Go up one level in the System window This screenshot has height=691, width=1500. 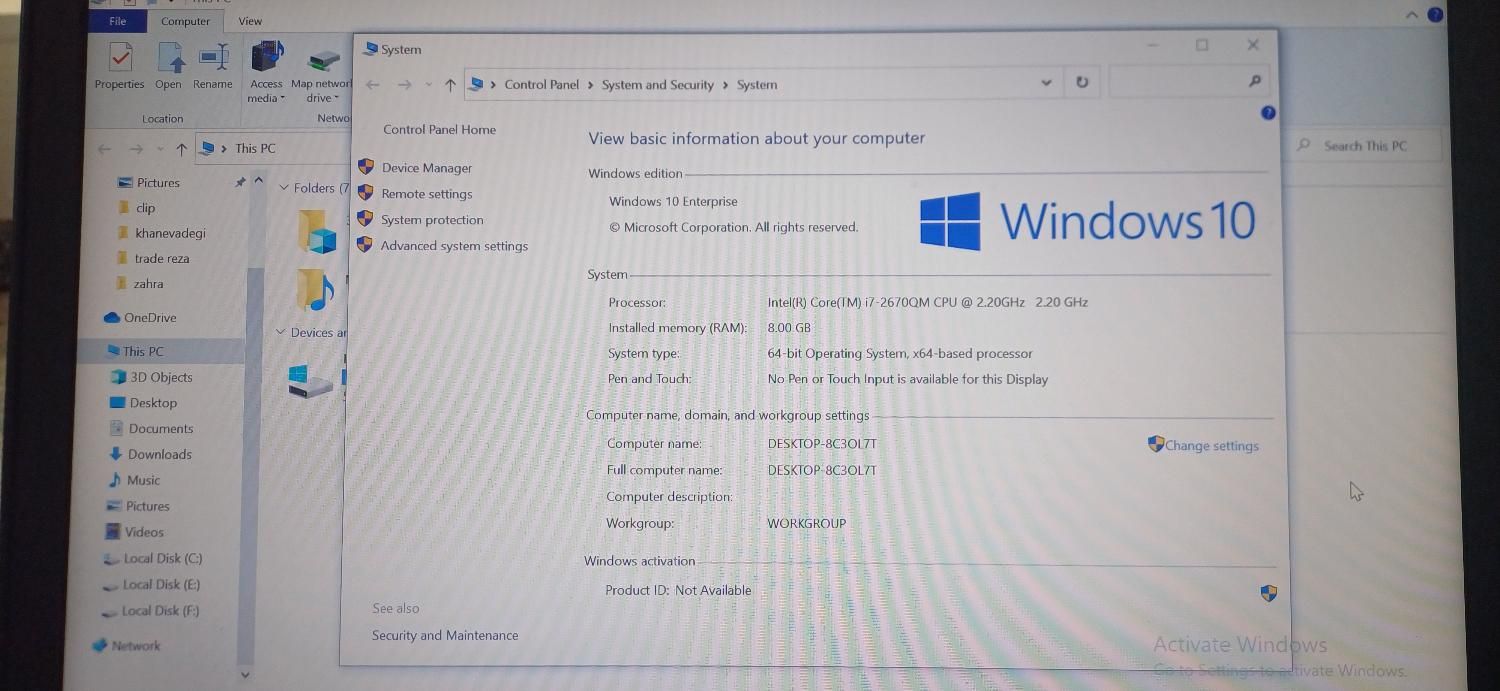450,85
